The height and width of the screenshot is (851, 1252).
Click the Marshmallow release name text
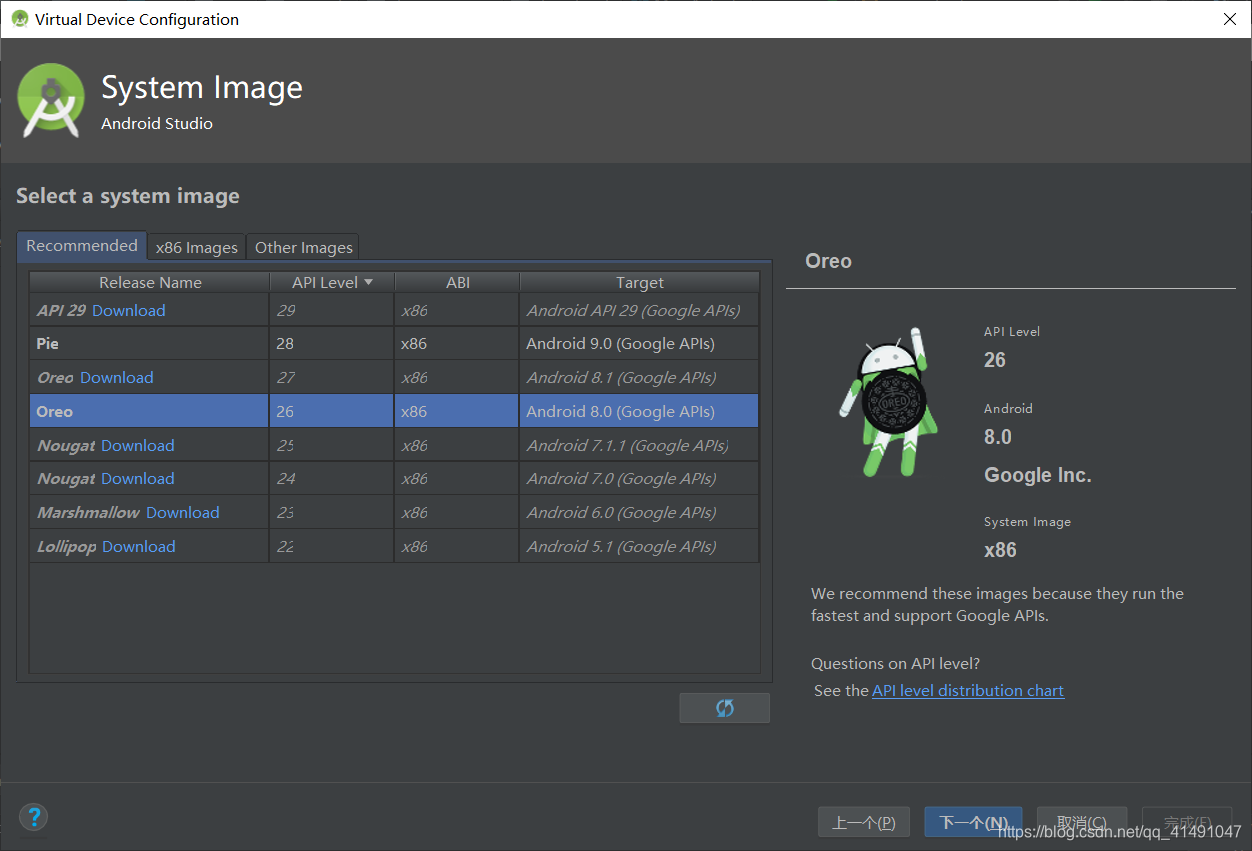coord(88,512)
